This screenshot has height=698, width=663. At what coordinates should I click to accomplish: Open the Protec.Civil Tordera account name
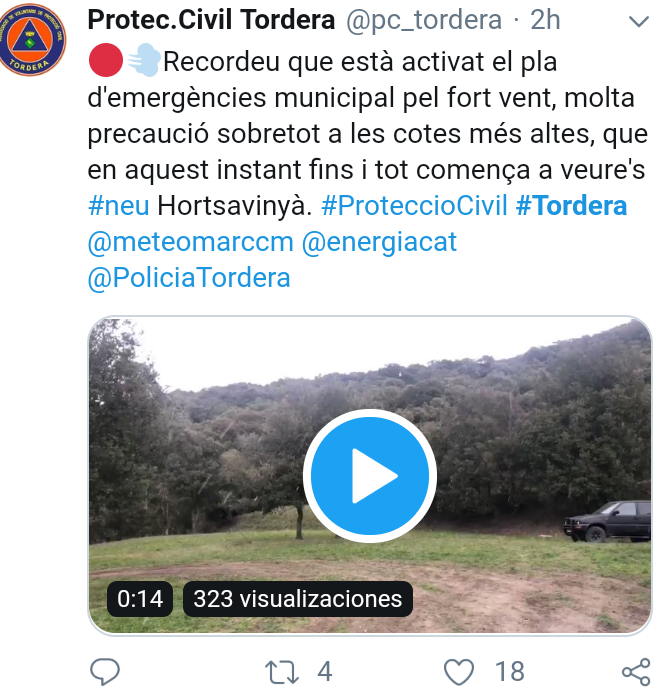coord(211,20)
